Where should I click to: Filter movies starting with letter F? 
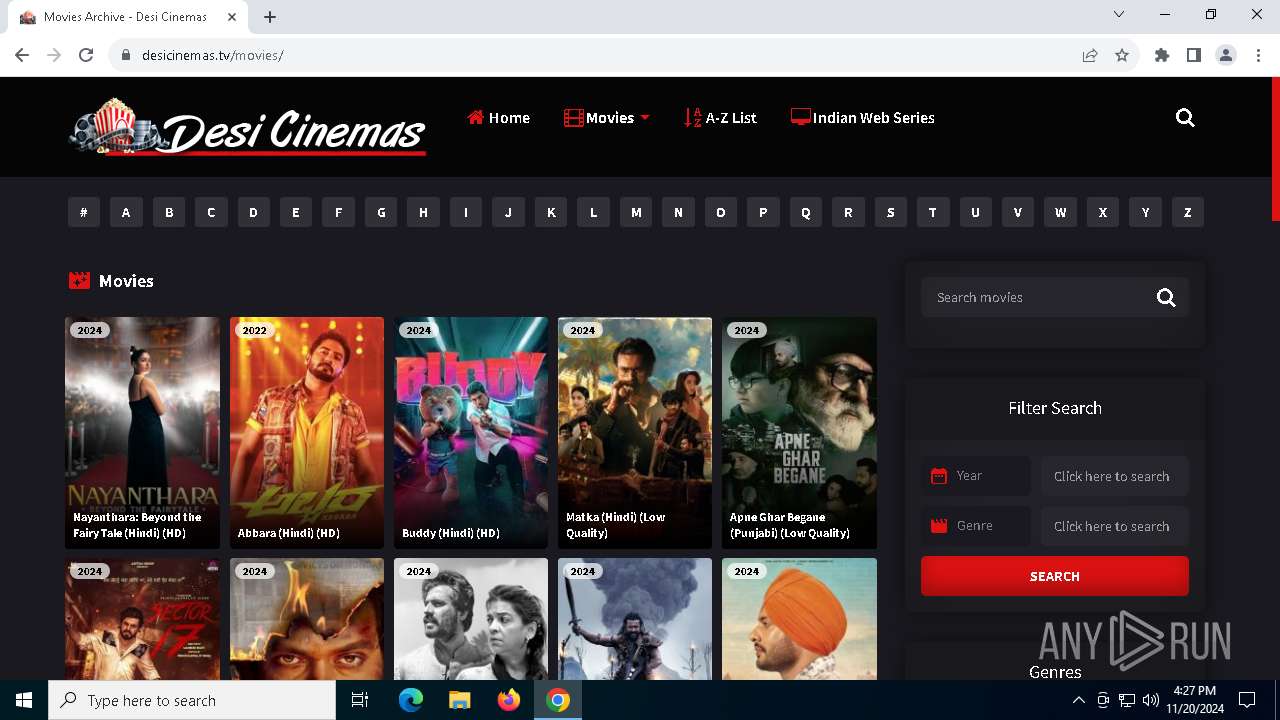(x=339, y=212)
